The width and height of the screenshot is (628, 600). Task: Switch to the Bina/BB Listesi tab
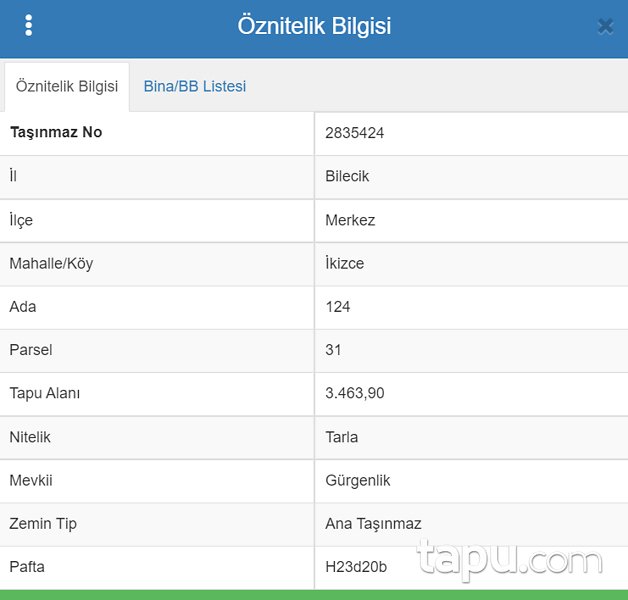[195, 87]
